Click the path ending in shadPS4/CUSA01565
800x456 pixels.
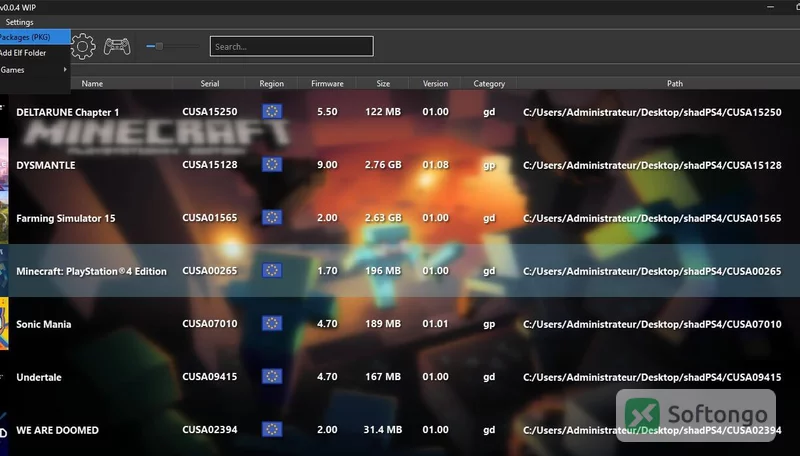pyautogui.click(x=652, y=218)
